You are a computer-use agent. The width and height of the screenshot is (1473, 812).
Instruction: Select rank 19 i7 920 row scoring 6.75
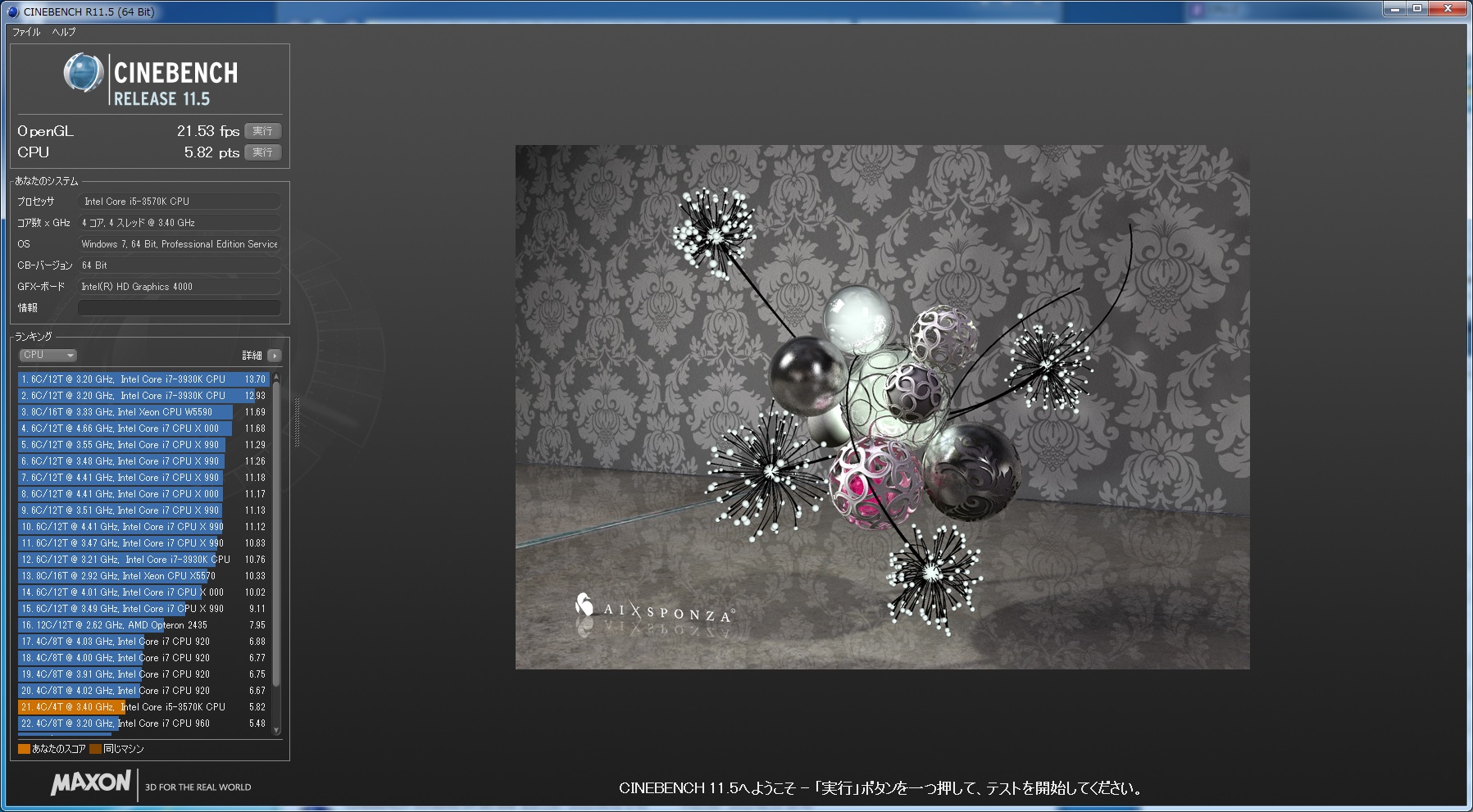point(144,674)
